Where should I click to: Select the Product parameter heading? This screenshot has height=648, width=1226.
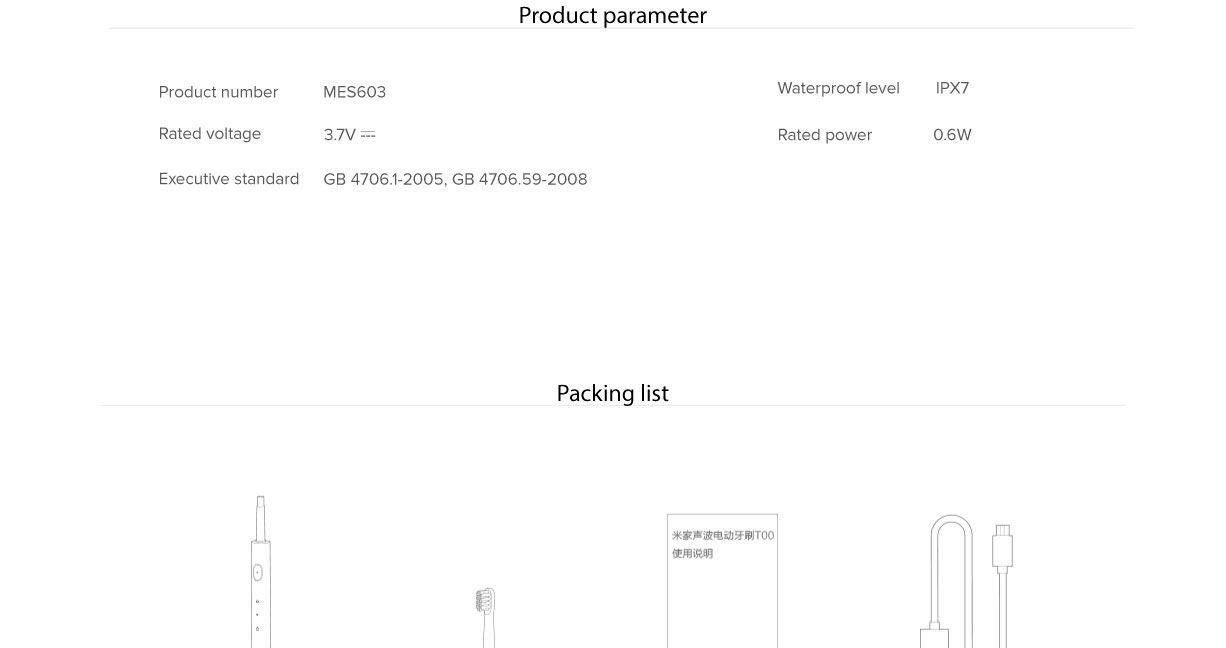(612, 16)
